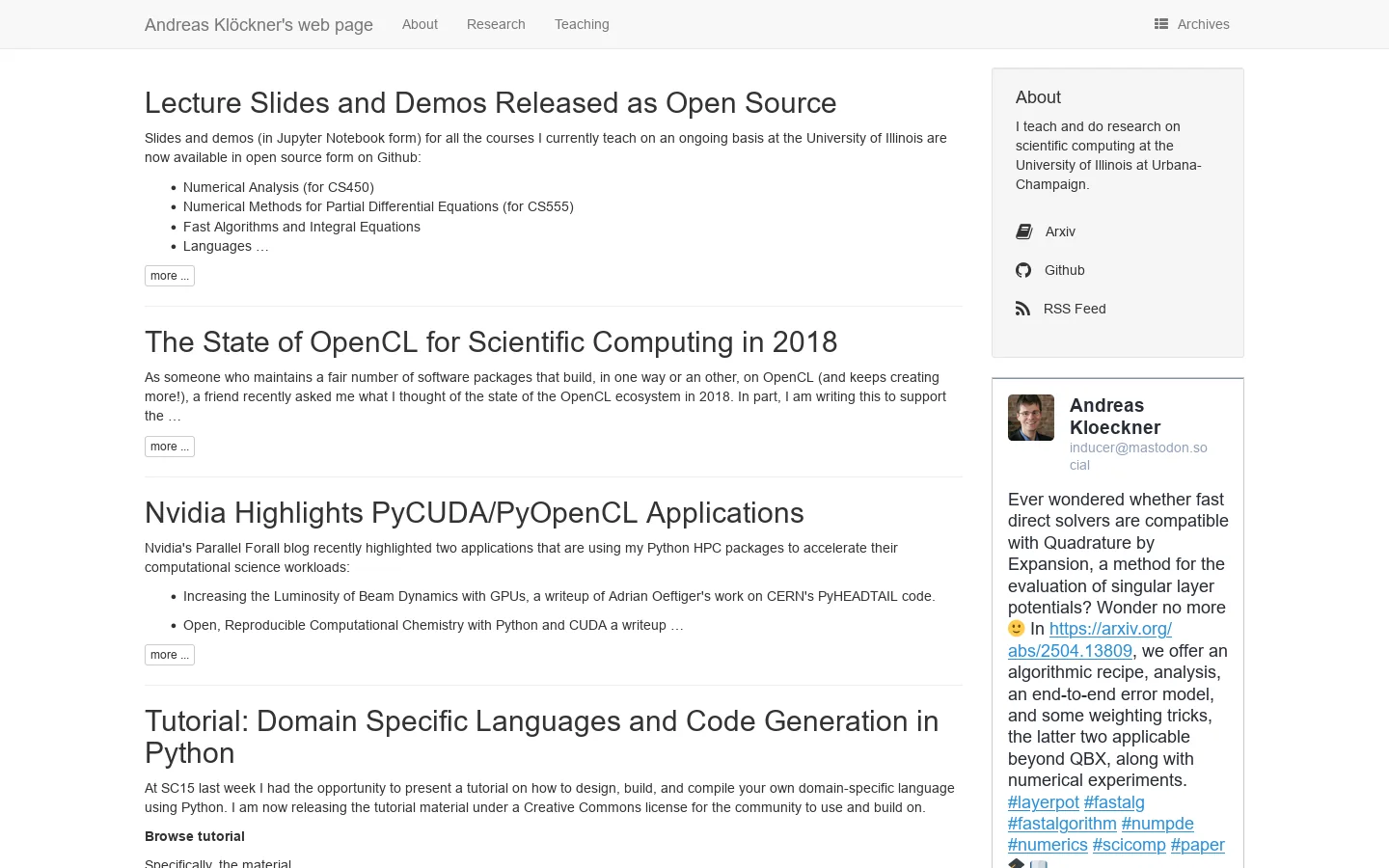The height and width of the screenshot is (868, 1389).
Task: Open the RSS Feed sidebar link
Action: (x=1075, y=309)
